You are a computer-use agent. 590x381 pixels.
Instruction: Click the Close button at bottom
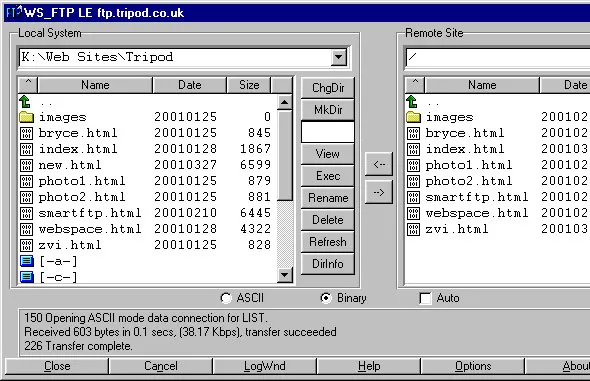click(x=57, y=366)
